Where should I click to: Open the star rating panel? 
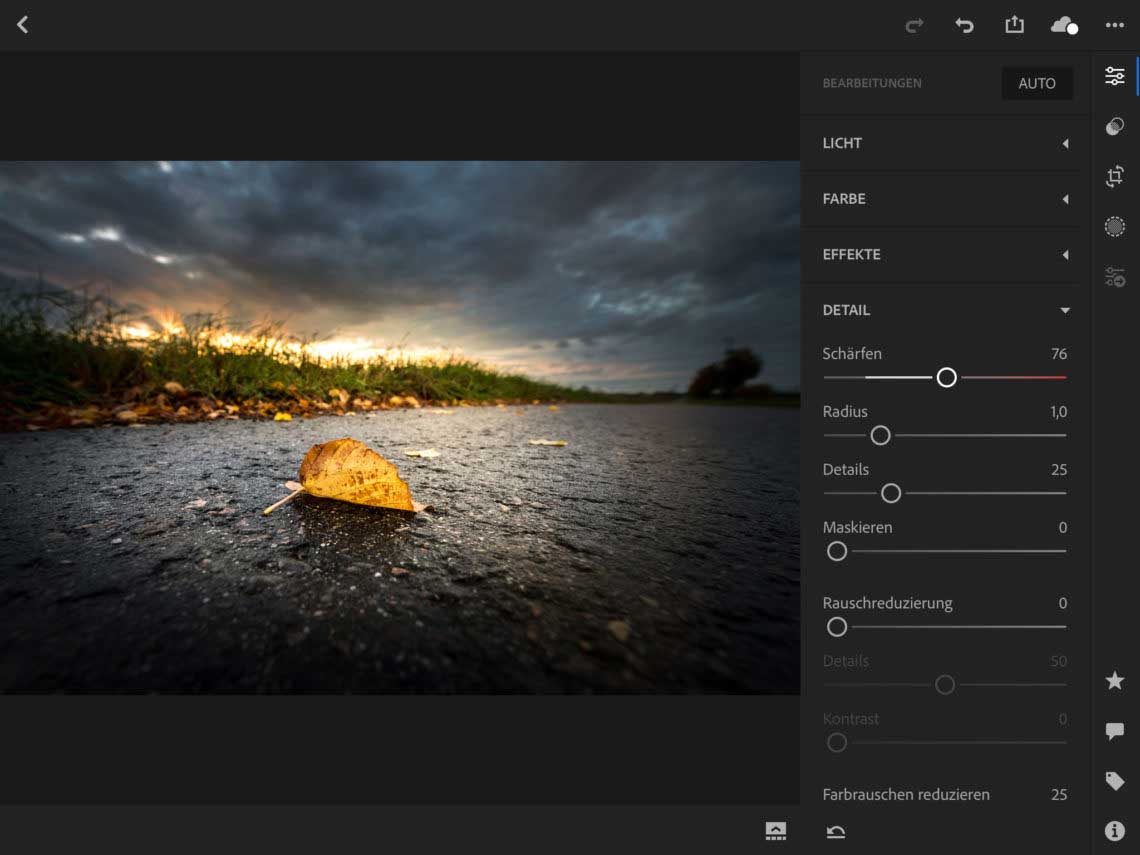pos(1115,681)
